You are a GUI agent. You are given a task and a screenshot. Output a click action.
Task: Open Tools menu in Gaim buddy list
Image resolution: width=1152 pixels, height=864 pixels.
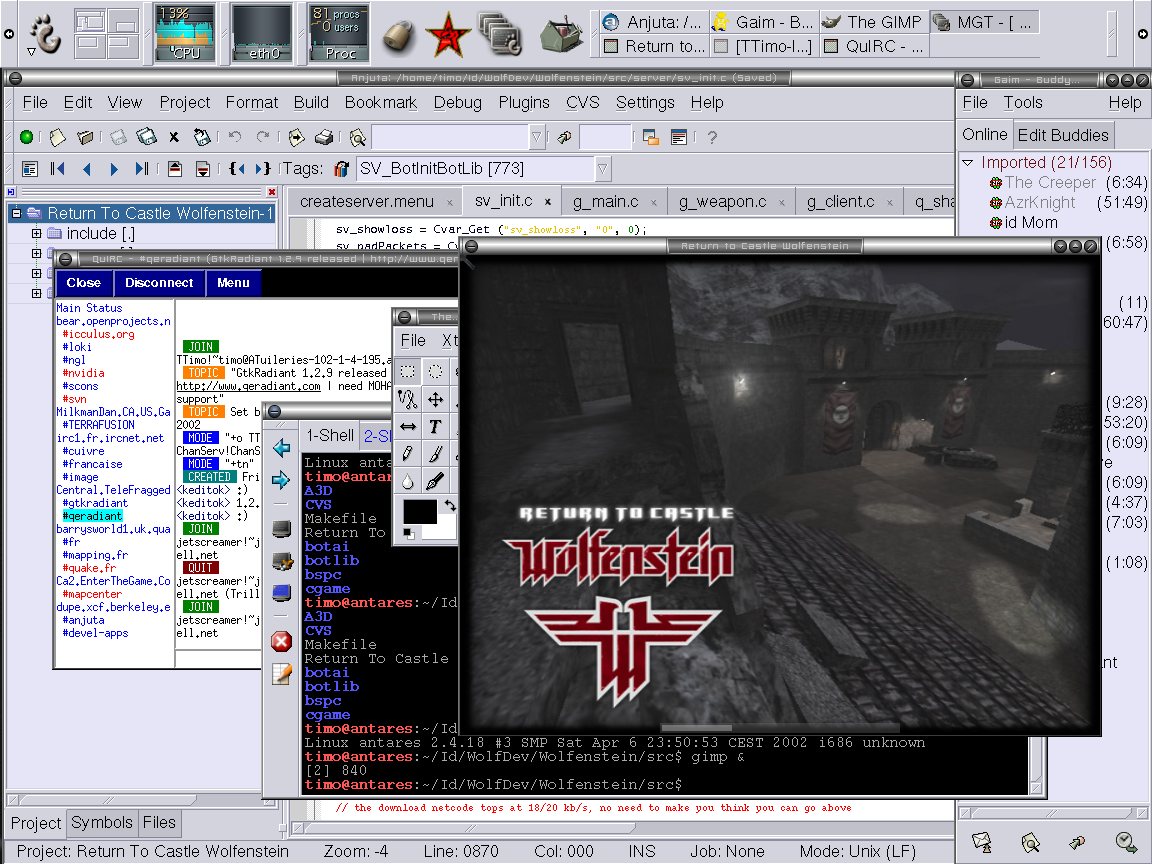[1023, 103]
